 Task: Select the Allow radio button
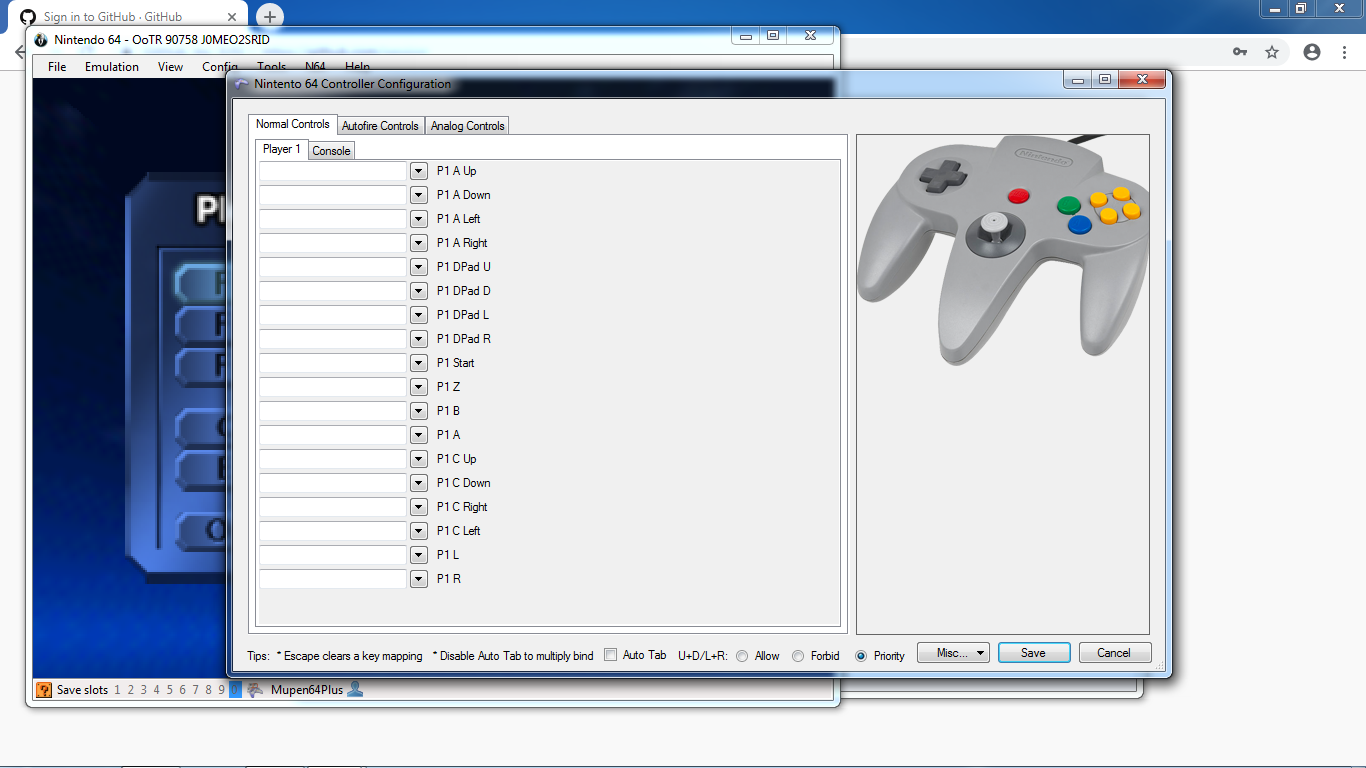(x=742, y=656)
